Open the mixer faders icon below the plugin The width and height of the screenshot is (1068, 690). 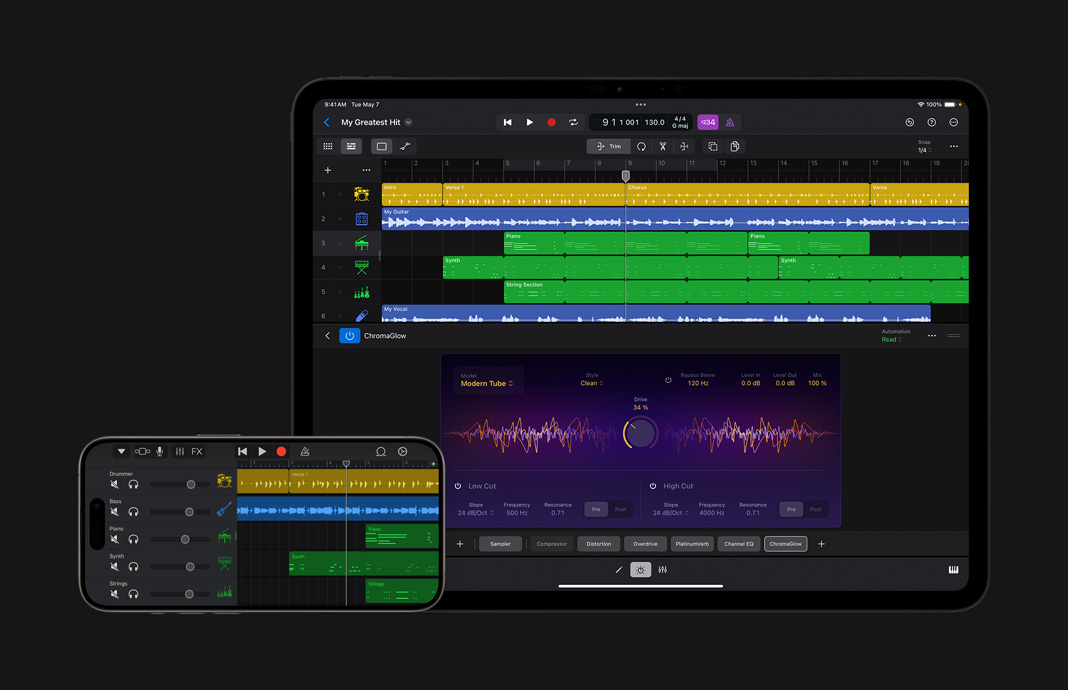pos(662,568)
